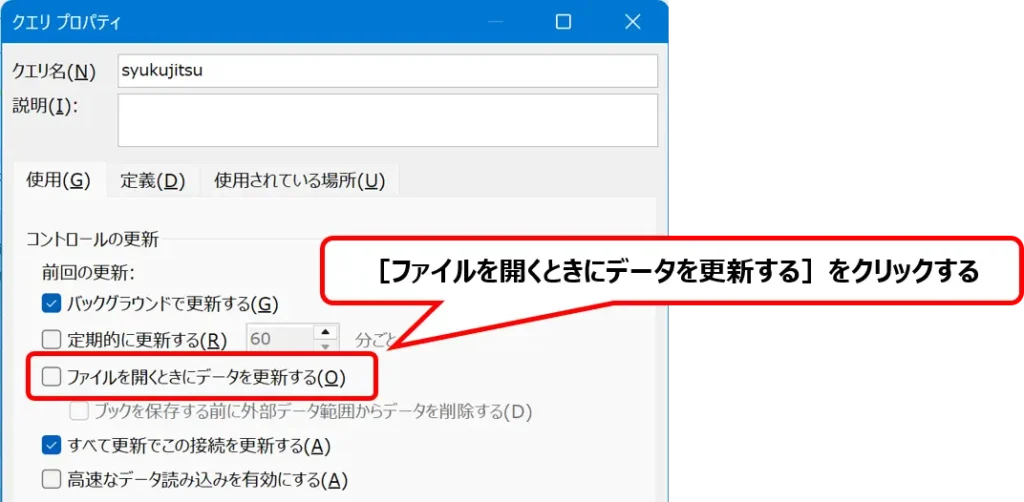This screenshot has height=502, width=1024.
Task: Toggle ブックを保存する前に外部データ範囲からデータを削除する checkbox
Action: point(80,411)
